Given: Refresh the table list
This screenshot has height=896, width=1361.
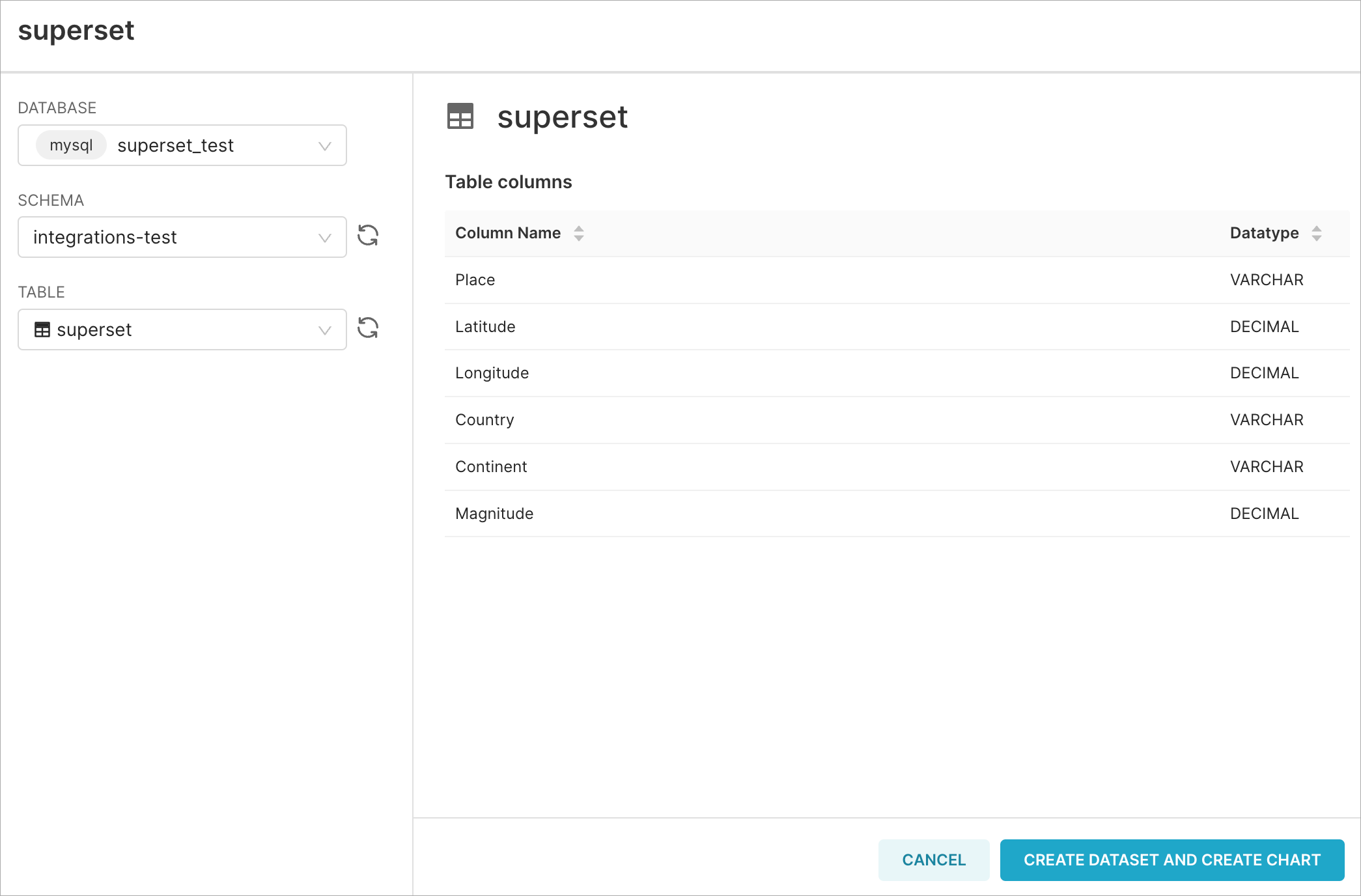Looking at the screenshot, I should point(368,328).
